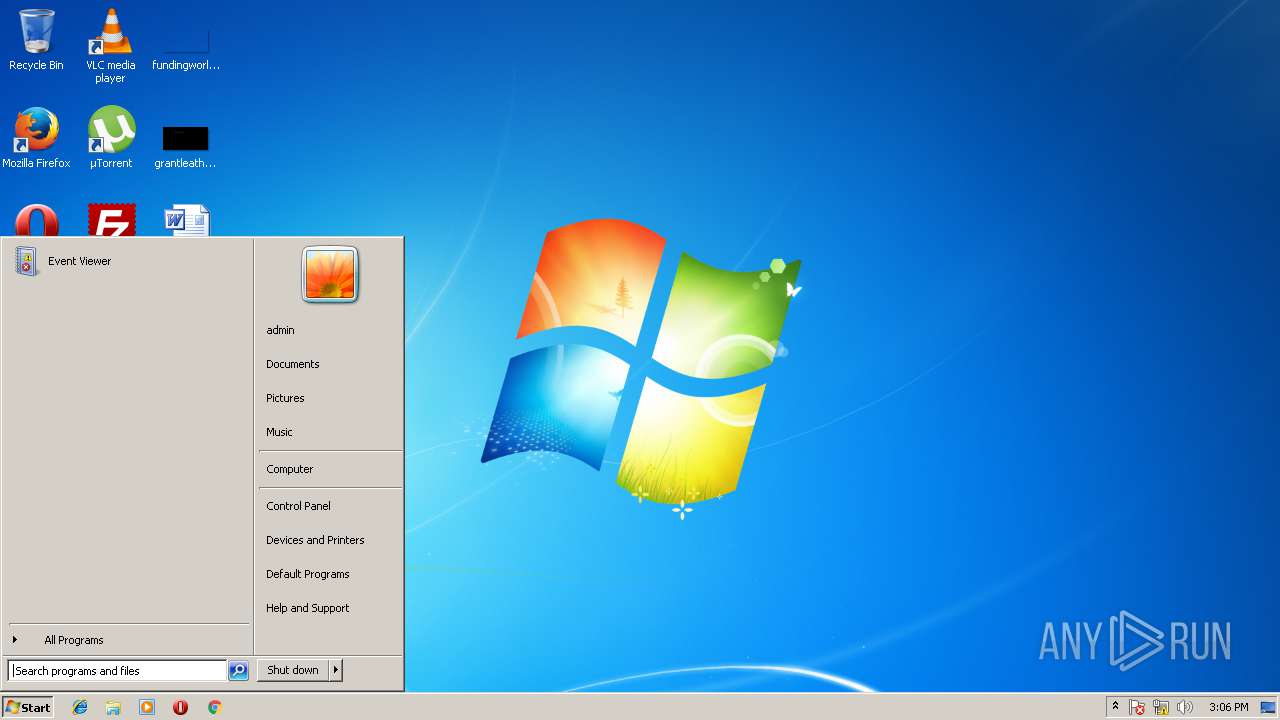This screenshot has height=720, width=1280.
Task: Open the volume speaker icon
Action: coord(1185,707)
